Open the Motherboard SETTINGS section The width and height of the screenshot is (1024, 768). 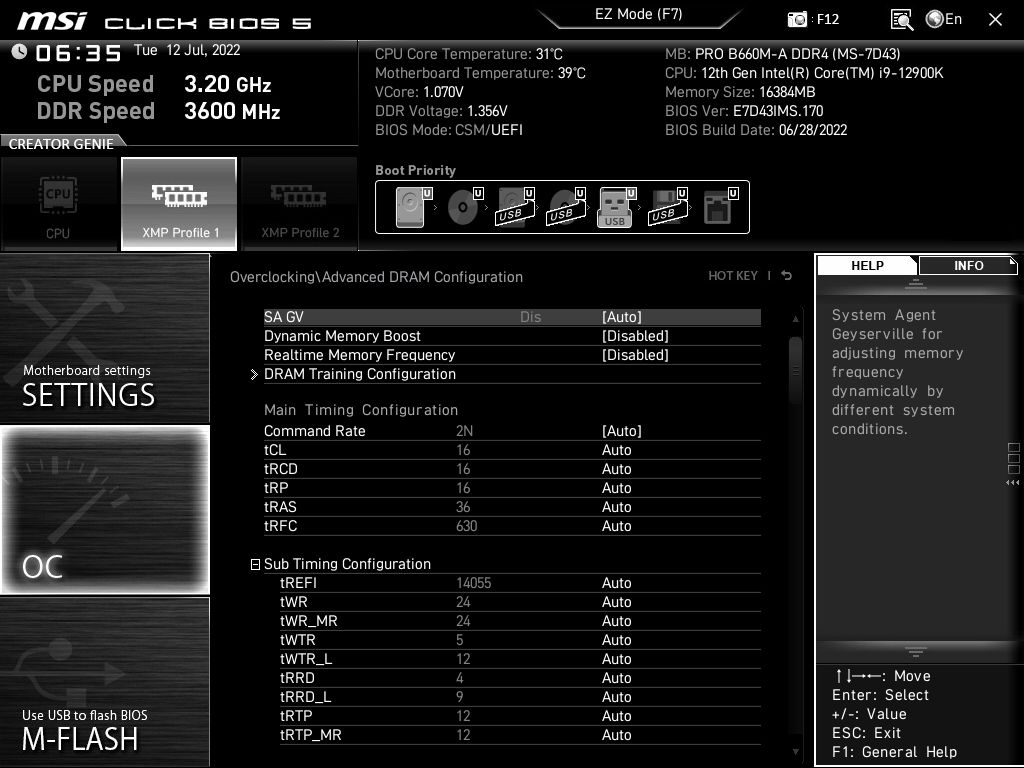click(104, 338)
